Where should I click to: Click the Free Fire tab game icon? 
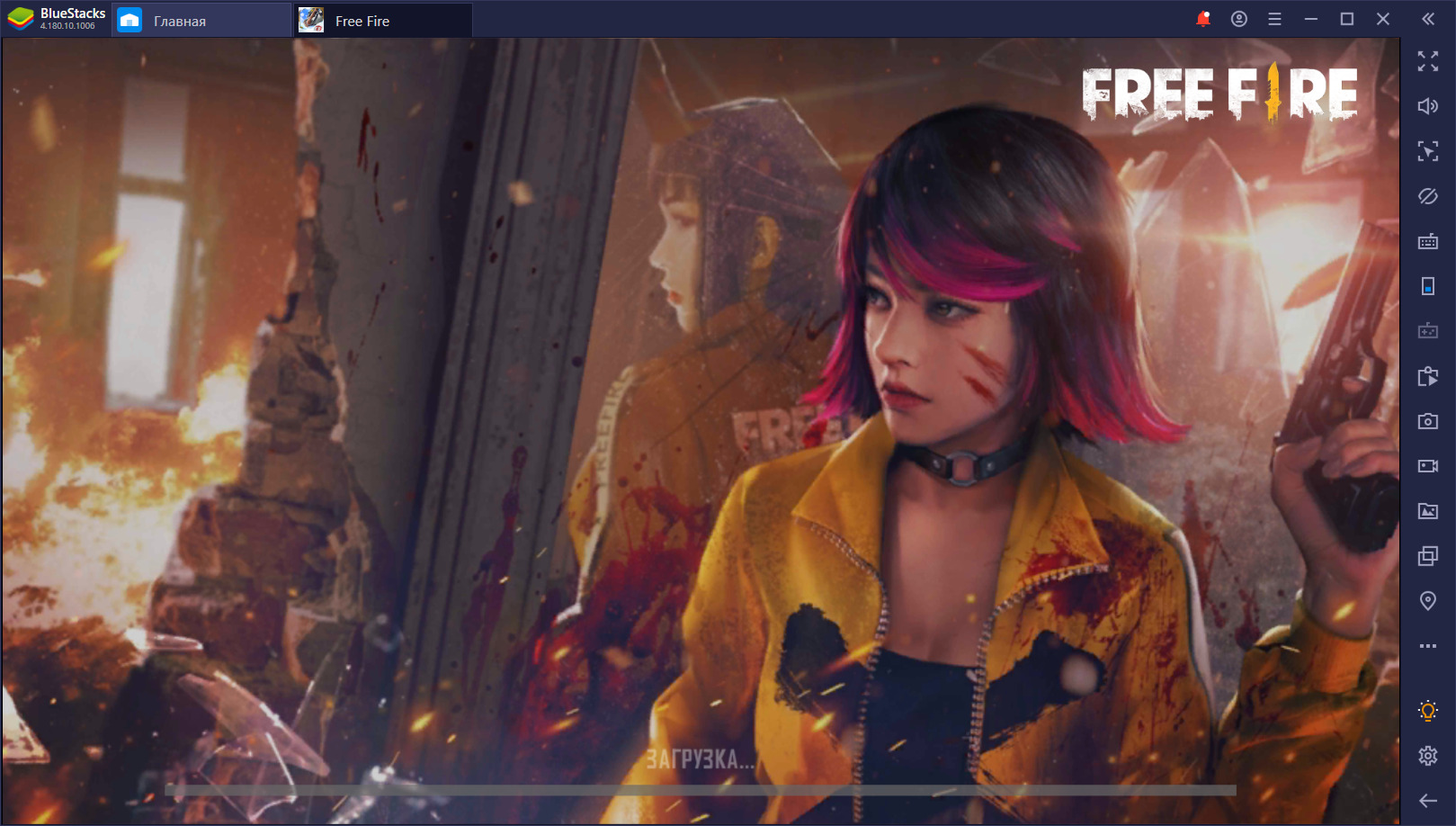coord(311,20)
